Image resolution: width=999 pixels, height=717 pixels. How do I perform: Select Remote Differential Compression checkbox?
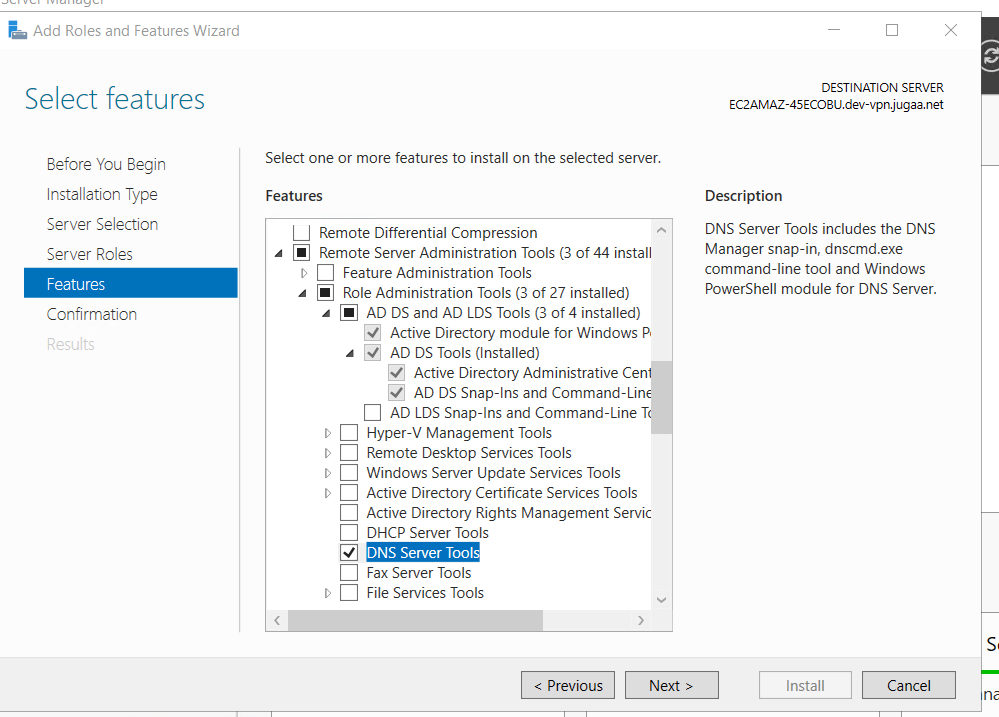pyautogui.click(x=301, y=233)
